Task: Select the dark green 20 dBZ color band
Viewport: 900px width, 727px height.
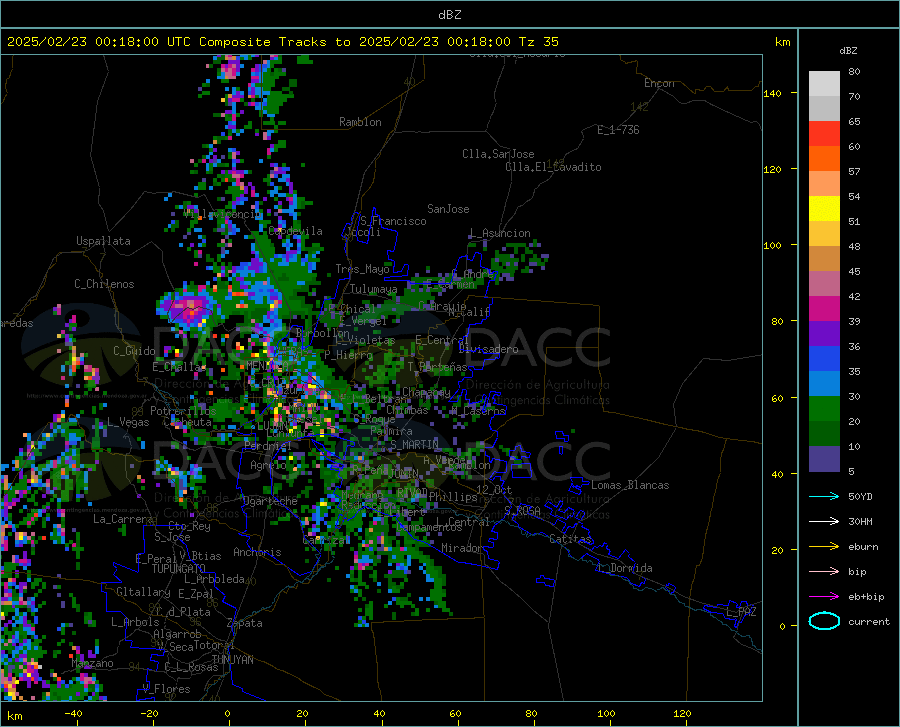Action: click(x=824, y=434)
